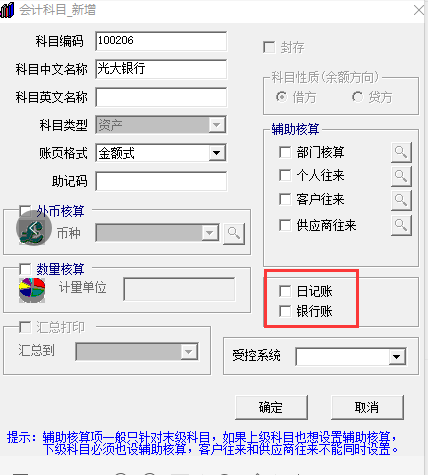Click the pie chart quantity icon
This screenshot has height=475, width=428.
tap(32, 290)
